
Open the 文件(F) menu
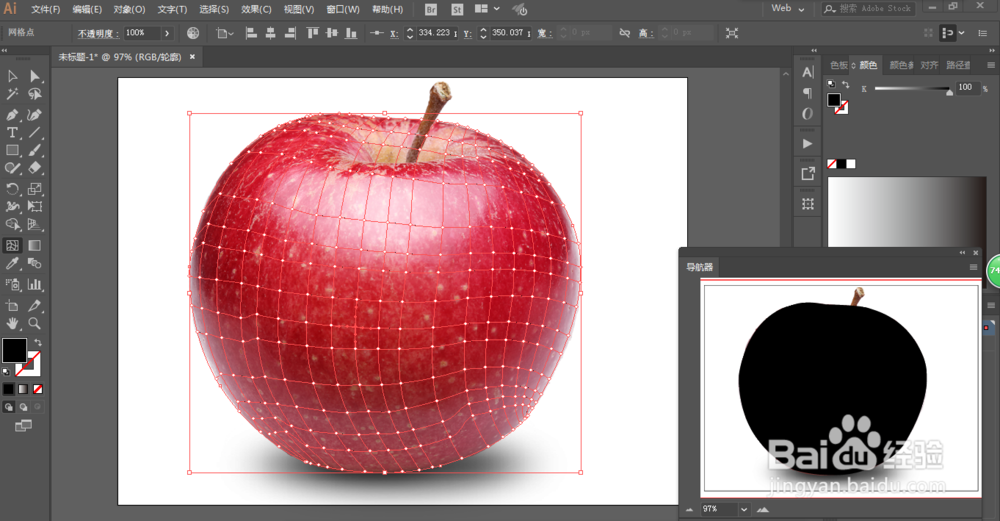[45, 10]
